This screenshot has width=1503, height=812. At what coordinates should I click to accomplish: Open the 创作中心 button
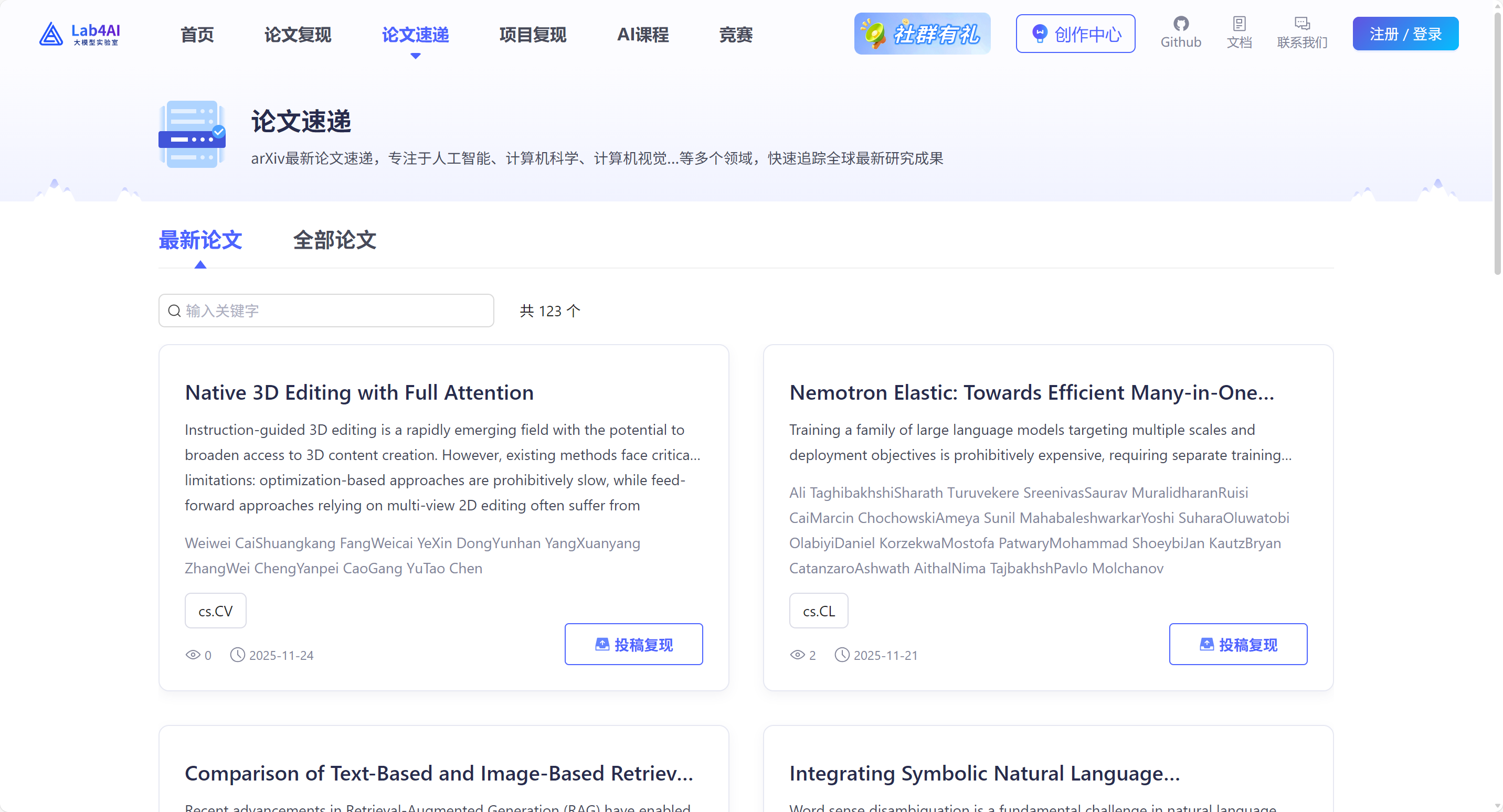click(x=1075, y=34)
